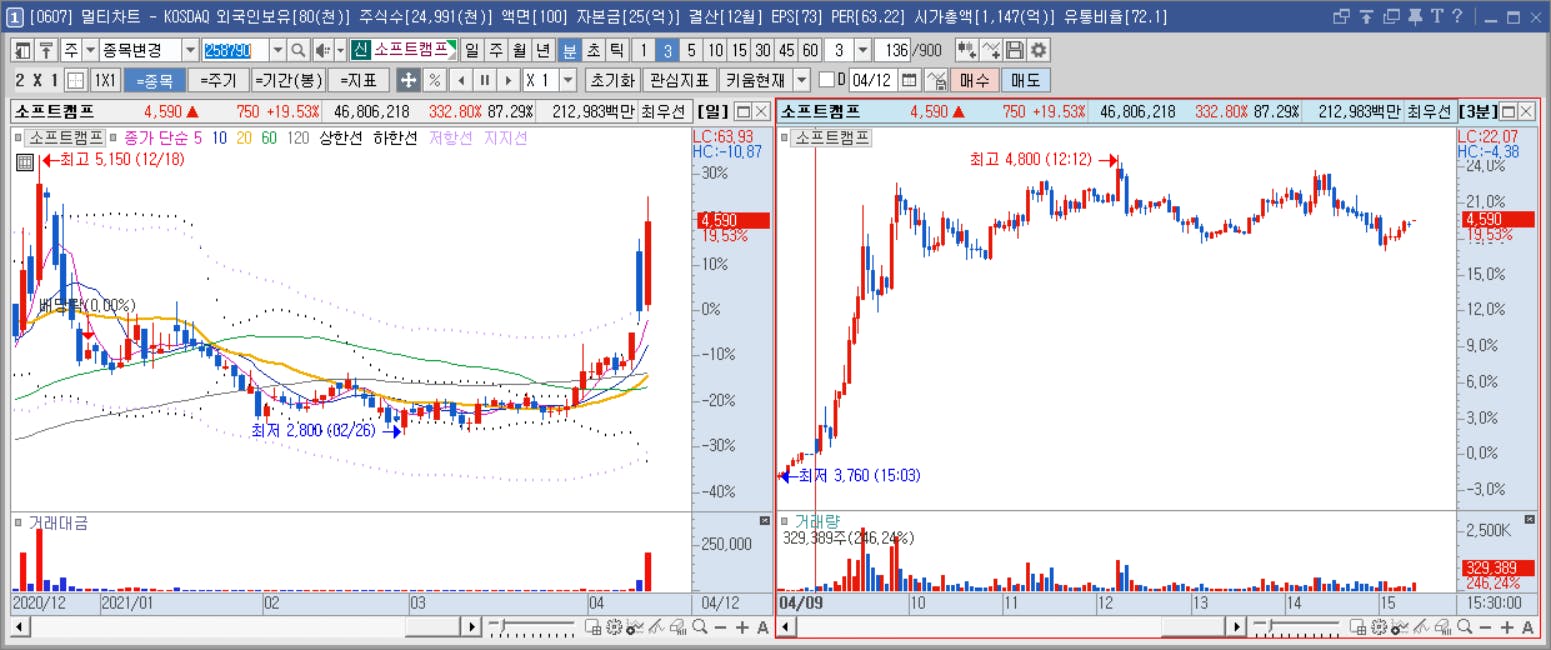Toggle the D checkbox beside the date field
1551x650 pixels.
[x=826, y=80]
